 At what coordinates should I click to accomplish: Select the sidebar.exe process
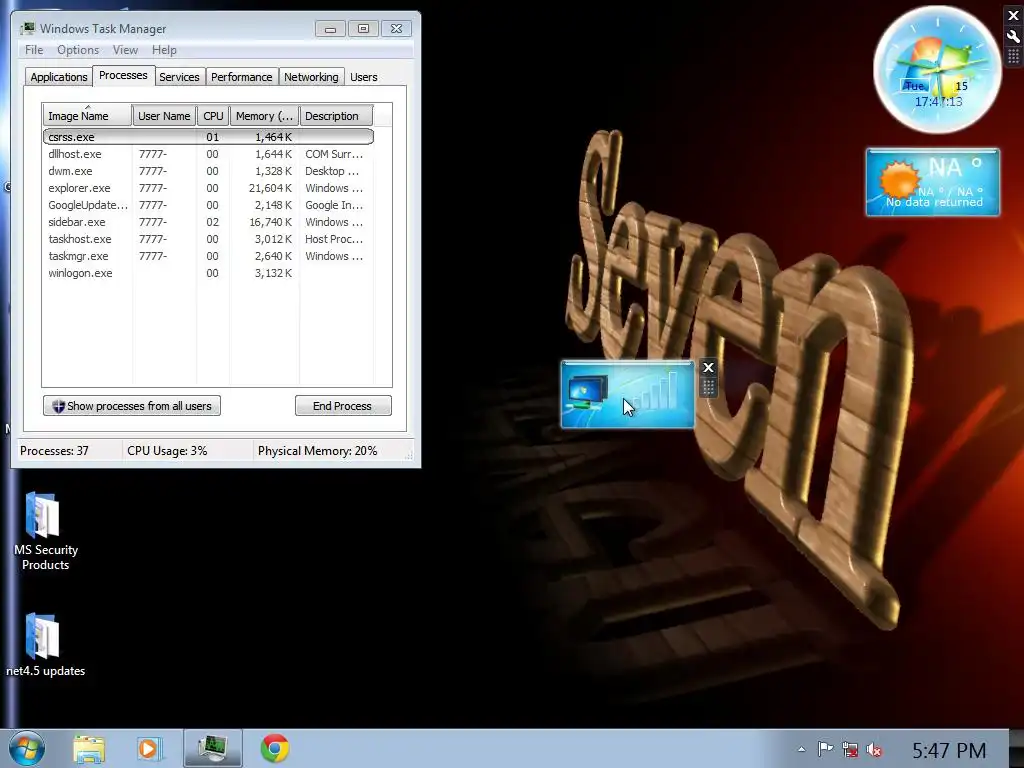(x=208, y=222)
